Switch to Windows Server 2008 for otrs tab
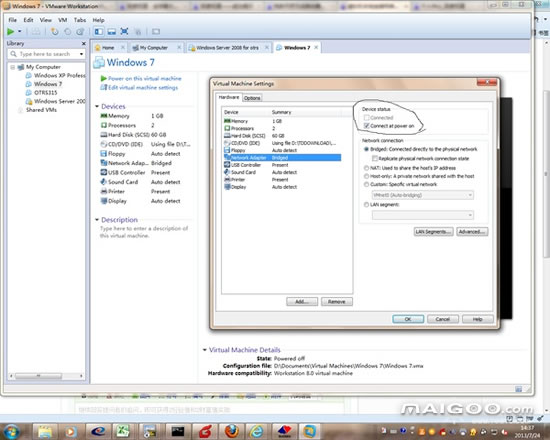Image resolution: width=550 pixels, height=440 pixels. pos(227,48)
